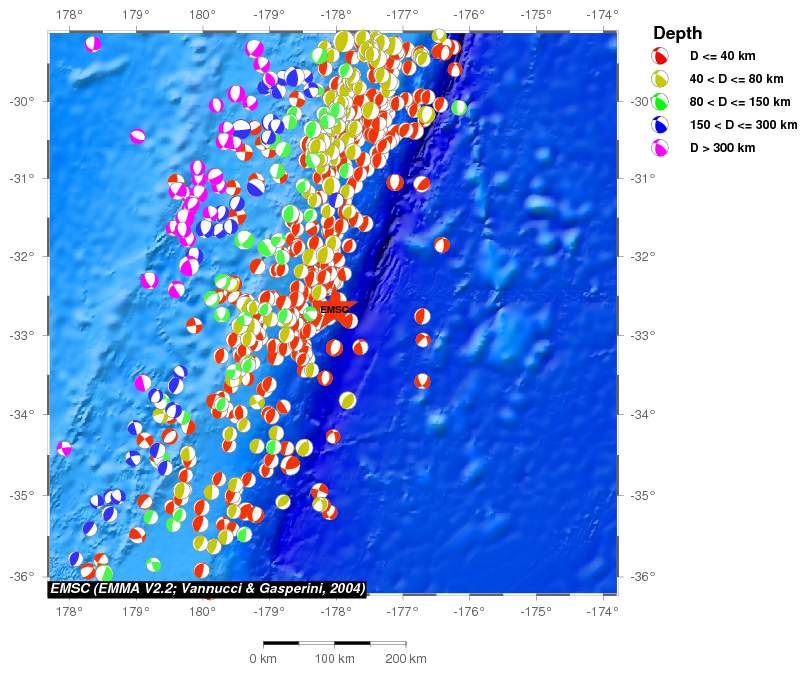Click the red EMSC star epicenter marker

click(x=335, y=310)
